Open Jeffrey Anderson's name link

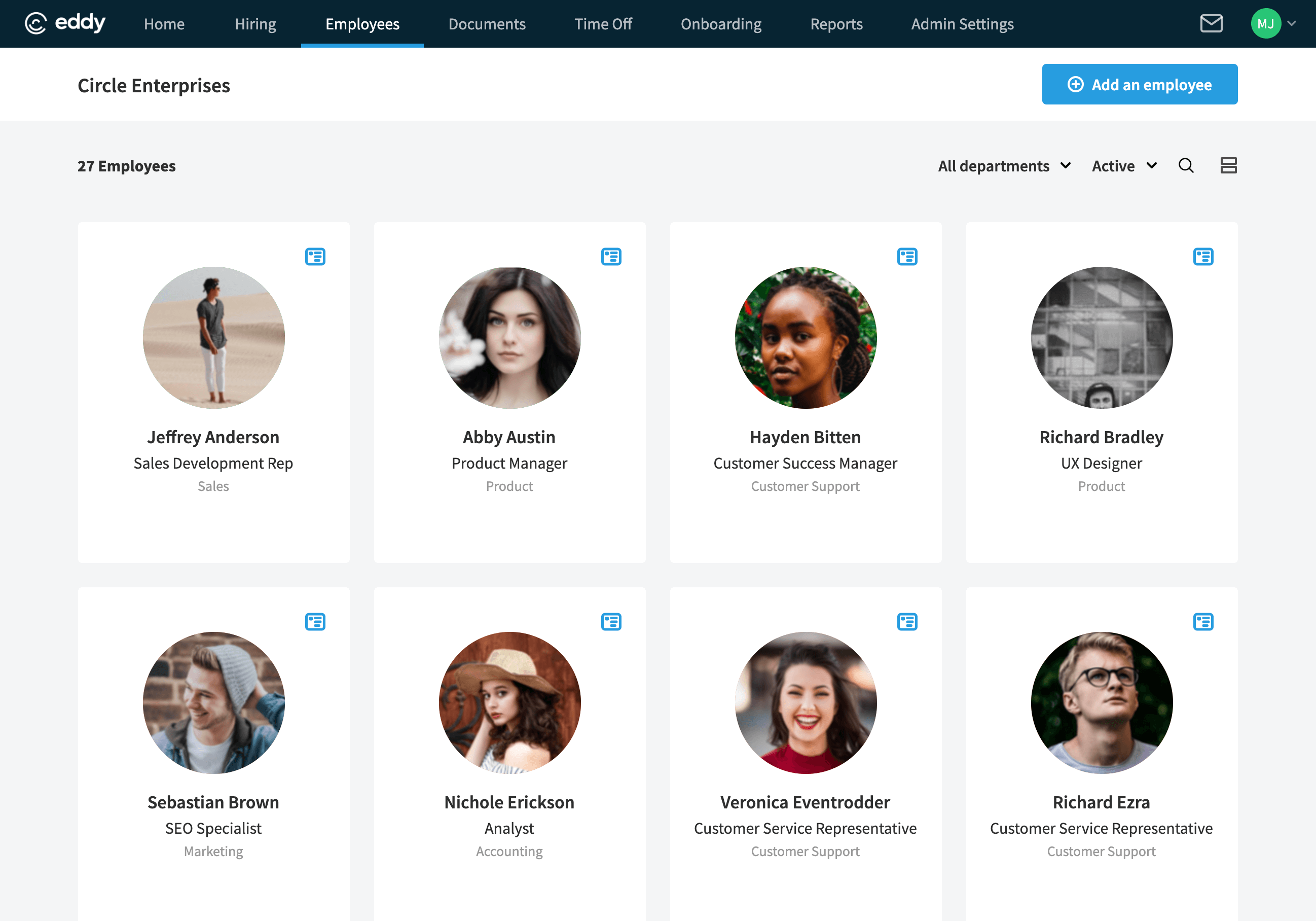(x=213, y=437)
